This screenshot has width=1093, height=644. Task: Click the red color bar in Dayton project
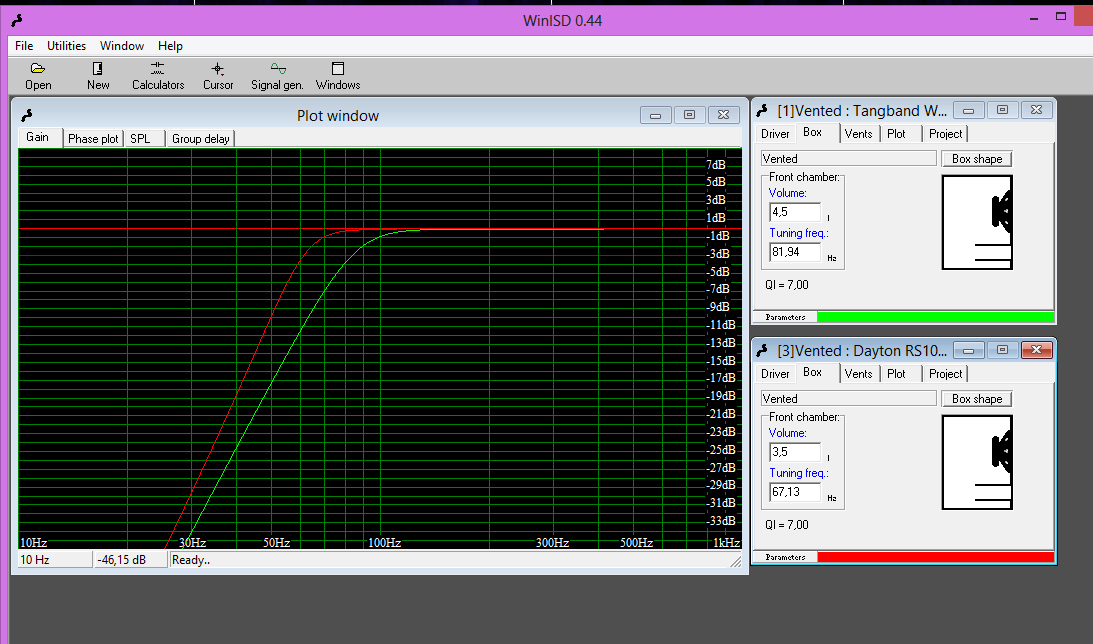pyautogui.click(x=935, y=557)
